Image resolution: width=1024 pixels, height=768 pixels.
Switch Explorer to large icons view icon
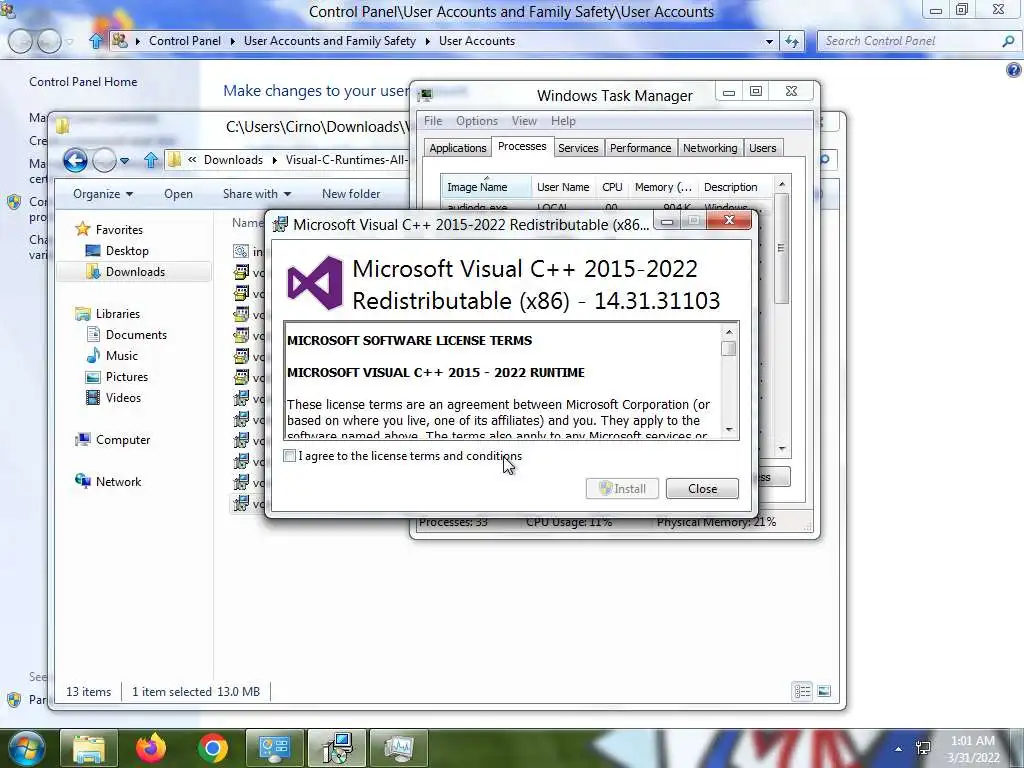click(824, 691)
